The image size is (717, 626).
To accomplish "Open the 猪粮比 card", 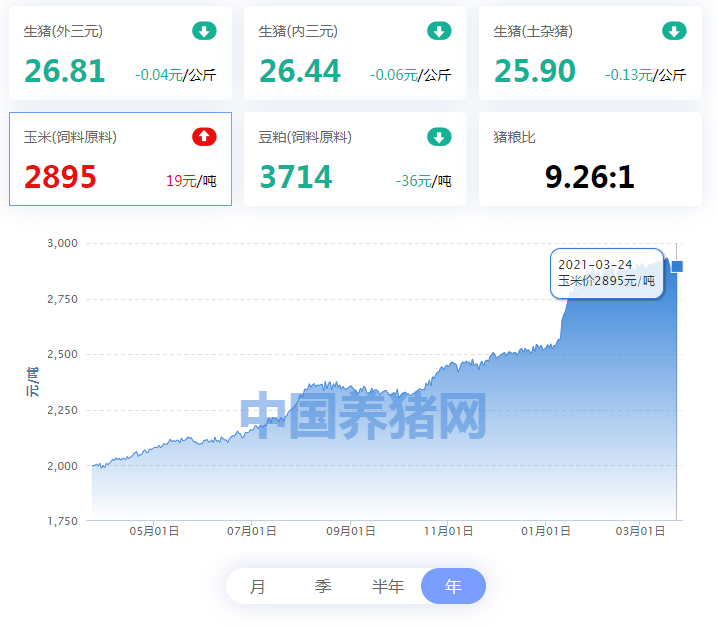I will 590,159.
